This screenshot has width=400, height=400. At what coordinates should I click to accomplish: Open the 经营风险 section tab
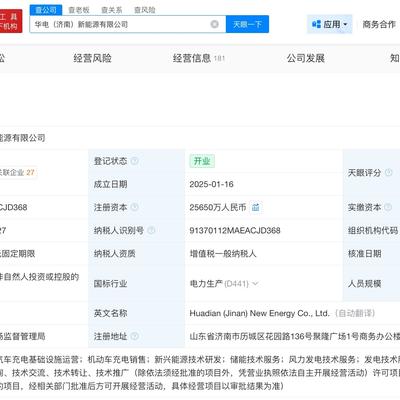93,58
